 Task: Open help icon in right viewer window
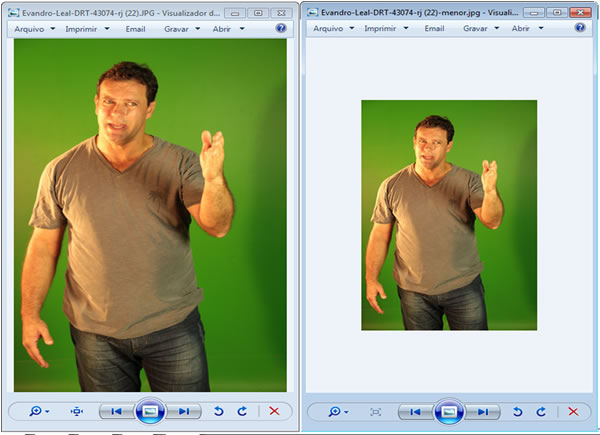click(x=580, y=28)
